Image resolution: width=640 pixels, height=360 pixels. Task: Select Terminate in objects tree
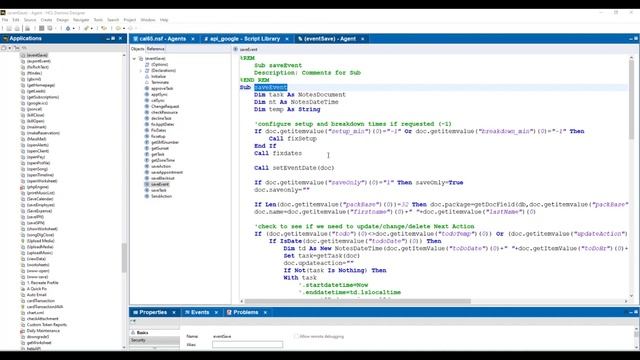point(160,82)
